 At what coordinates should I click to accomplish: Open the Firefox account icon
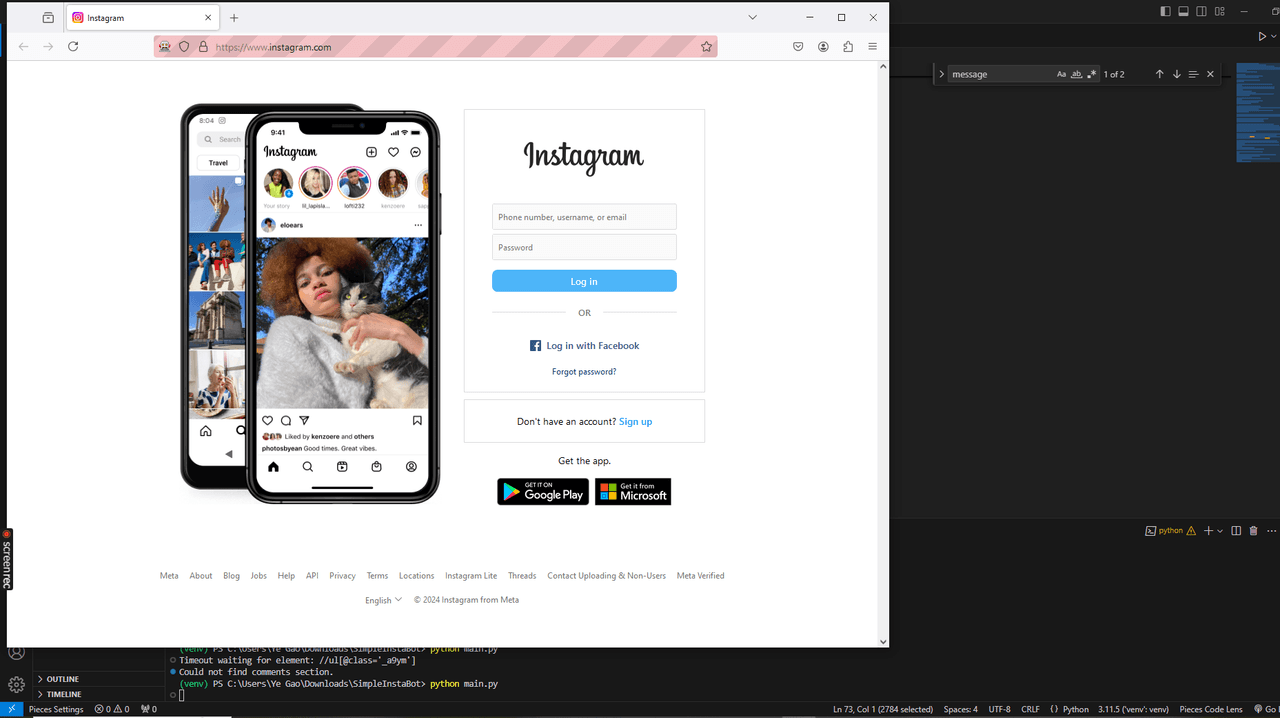823,47
